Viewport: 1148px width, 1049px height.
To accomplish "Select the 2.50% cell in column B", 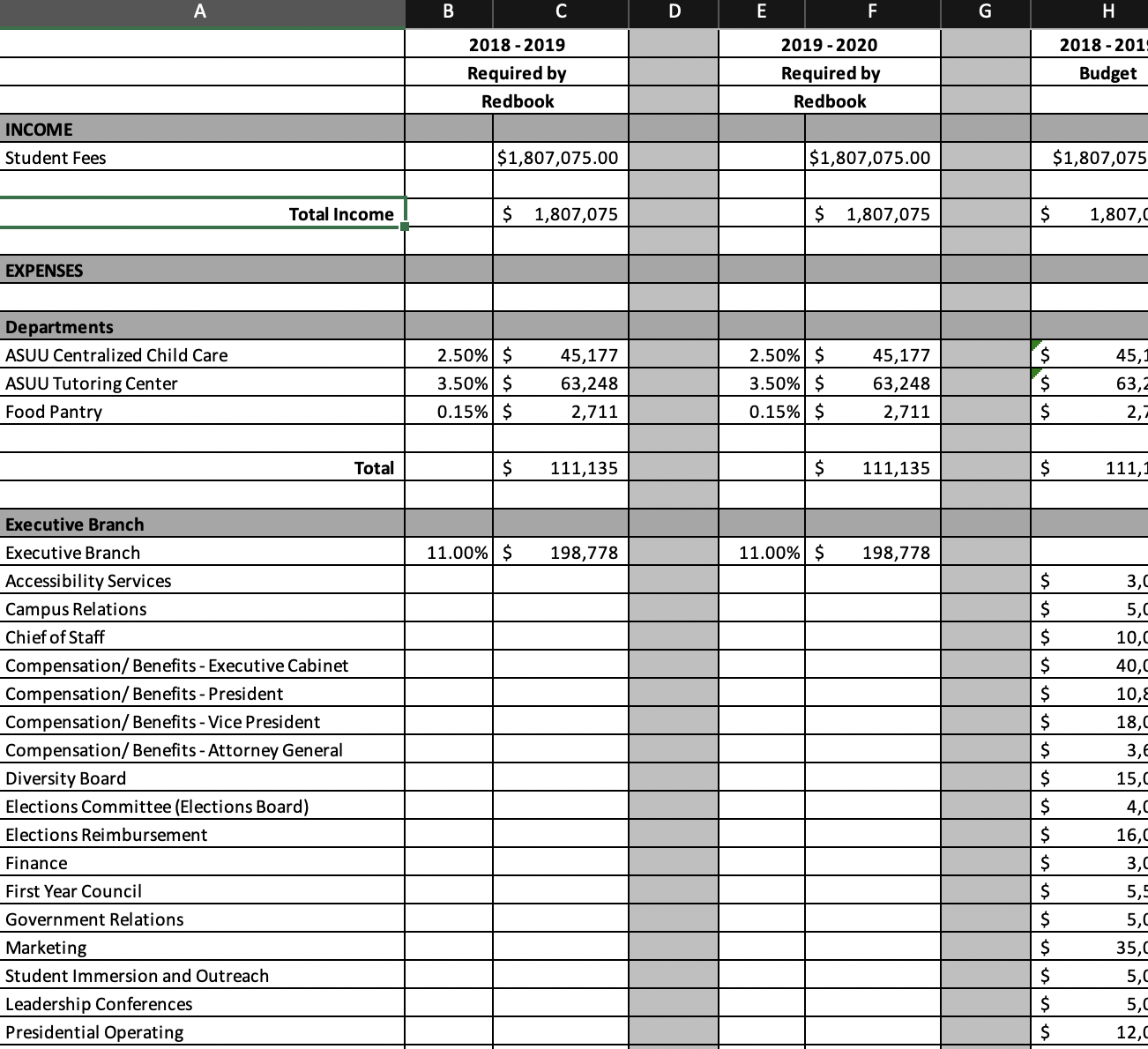I will 449,354.
